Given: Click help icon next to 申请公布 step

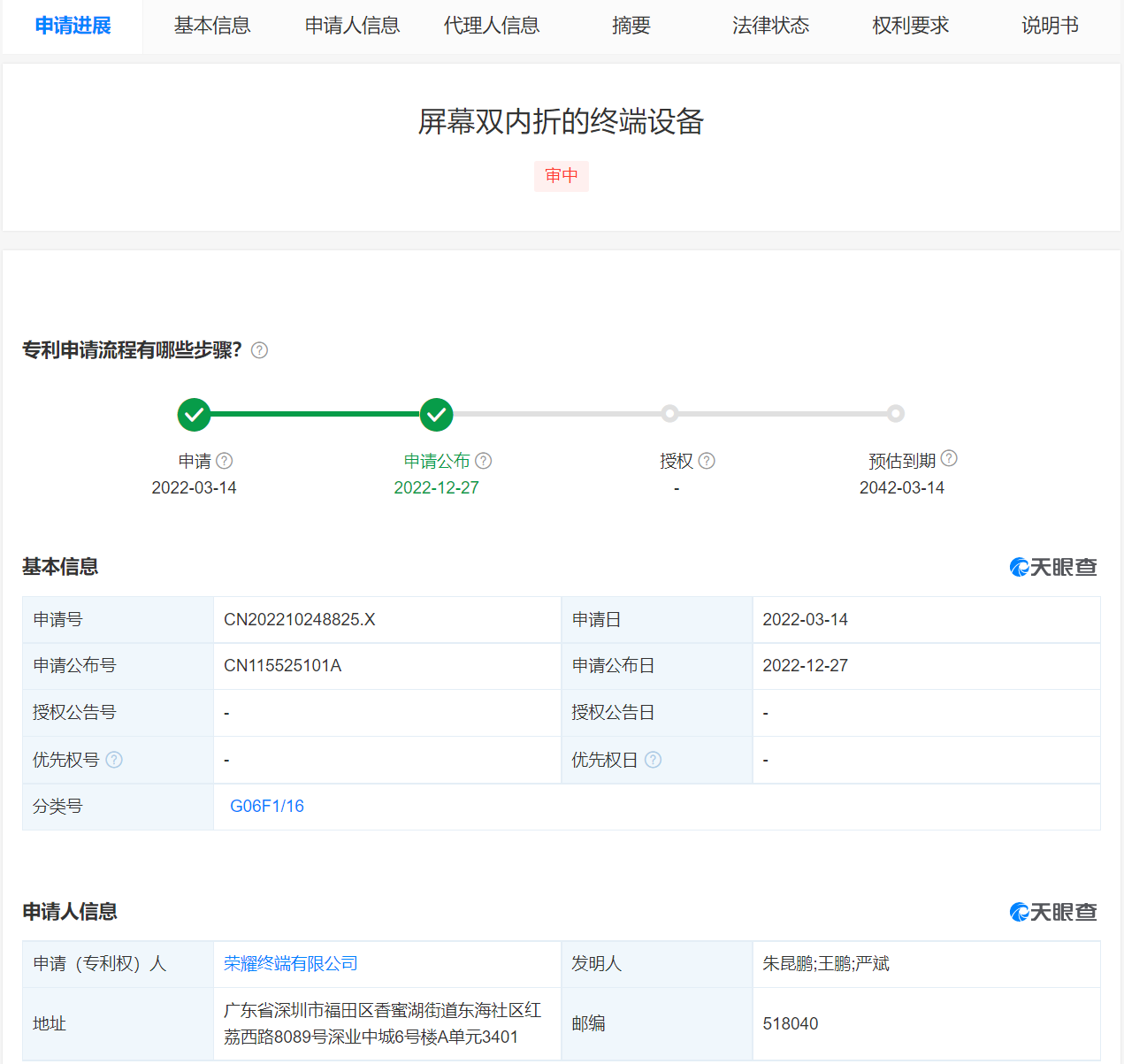Looking at the screenshot, I should pyautogui.click(x=483, y=461).
